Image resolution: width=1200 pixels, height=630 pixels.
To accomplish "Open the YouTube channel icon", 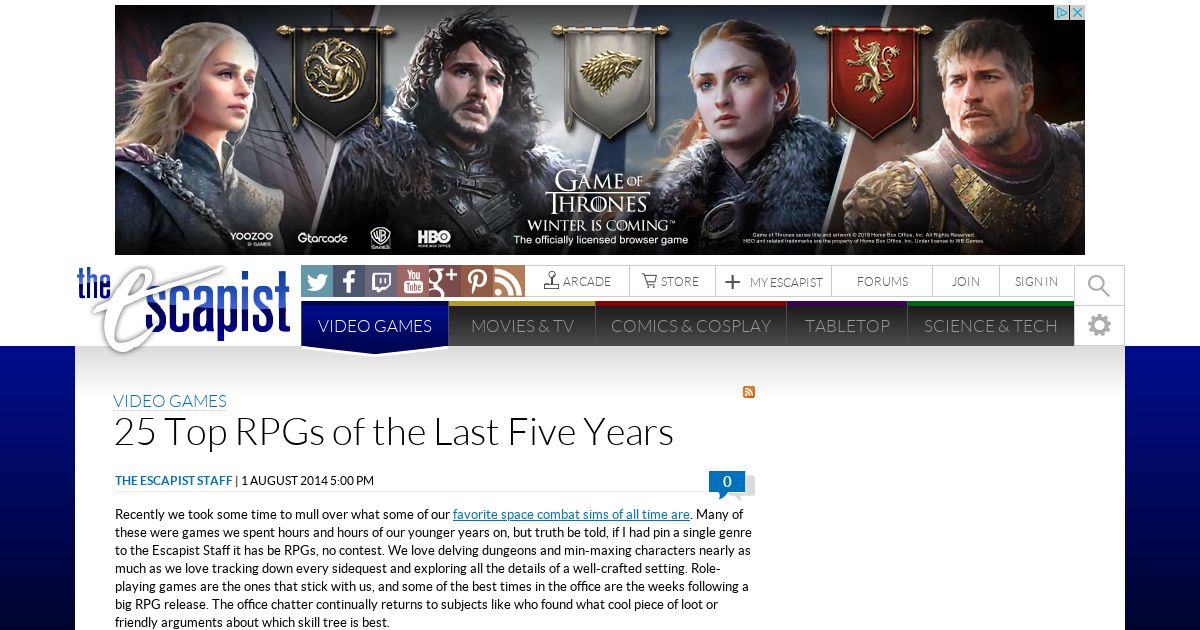I will tap(413, 281).
